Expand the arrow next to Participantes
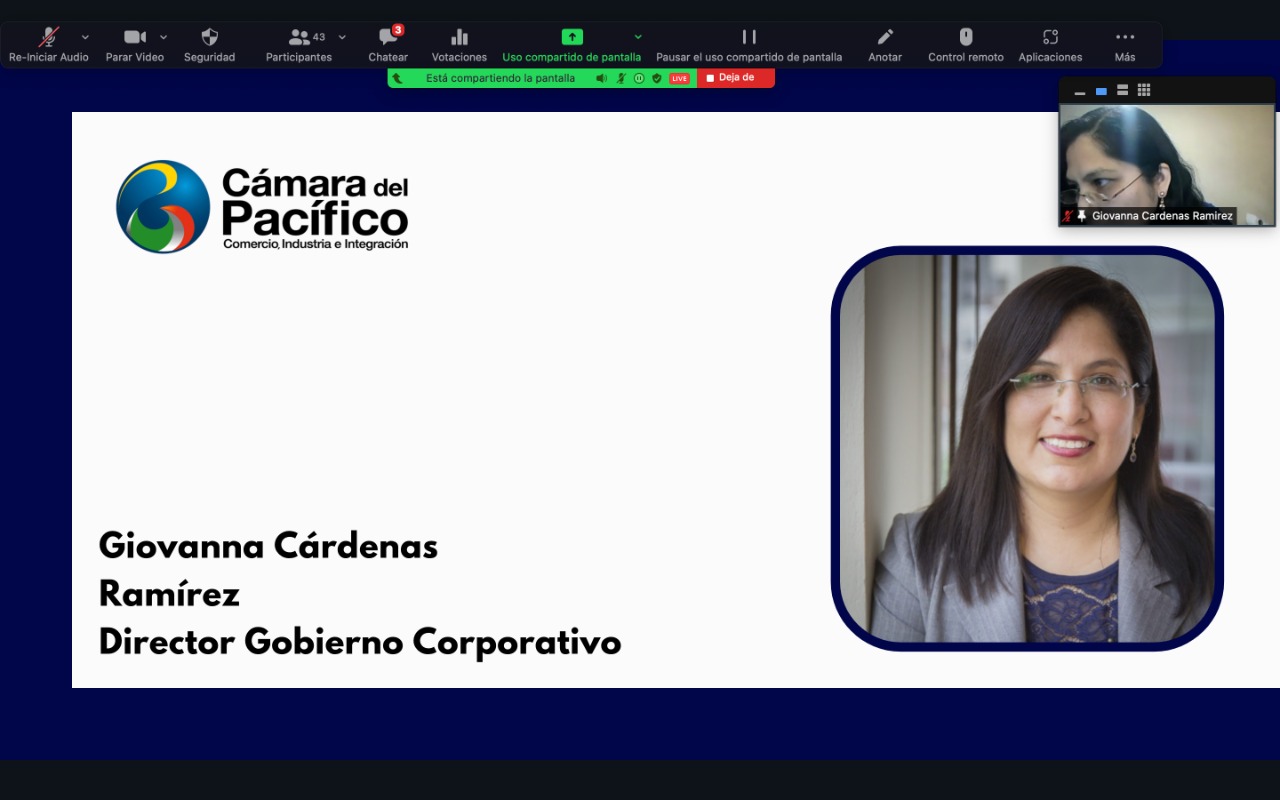Viewport: 1280px width, 800px height. [342, 37]
